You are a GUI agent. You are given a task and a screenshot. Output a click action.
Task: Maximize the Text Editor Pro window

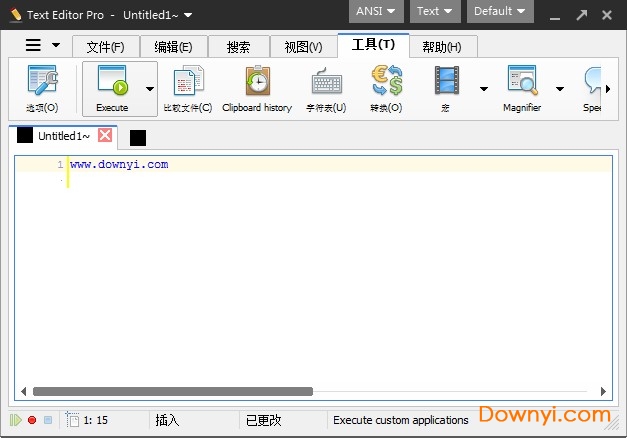[x=582, y=15]
